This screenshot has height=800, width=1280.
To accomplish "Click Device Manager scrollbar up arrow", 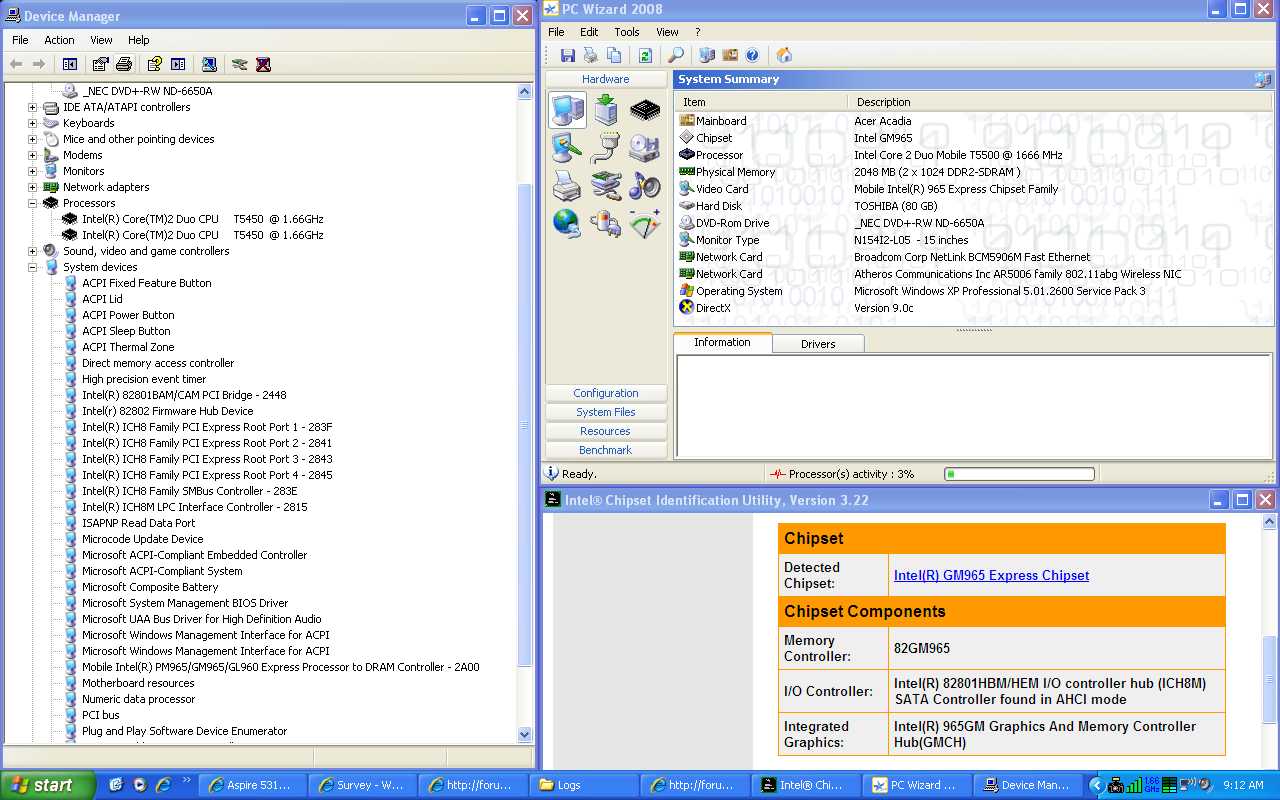I will pyautogui.click(x=525, y=91).
